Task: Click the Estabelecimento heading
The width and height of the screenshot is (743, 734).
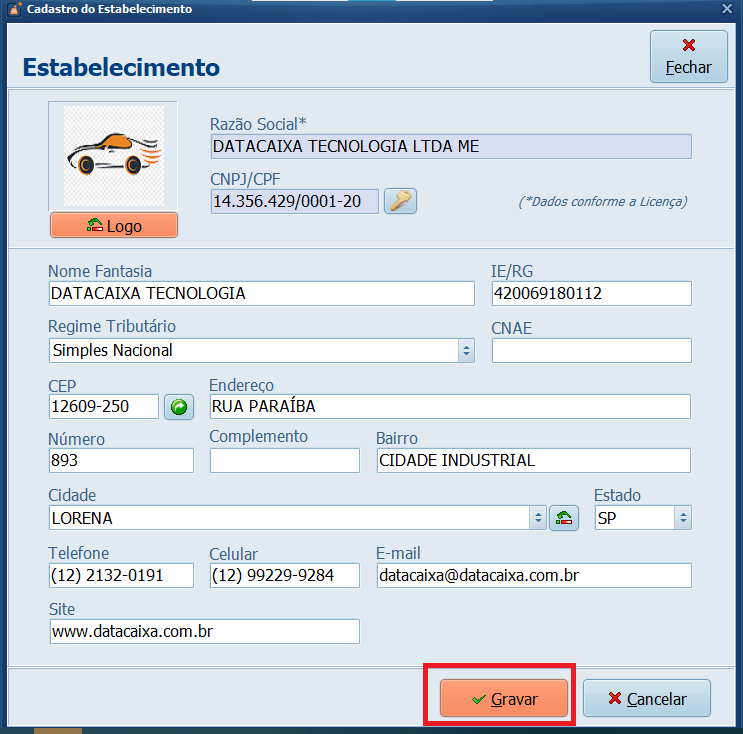Action: point(121,67)
